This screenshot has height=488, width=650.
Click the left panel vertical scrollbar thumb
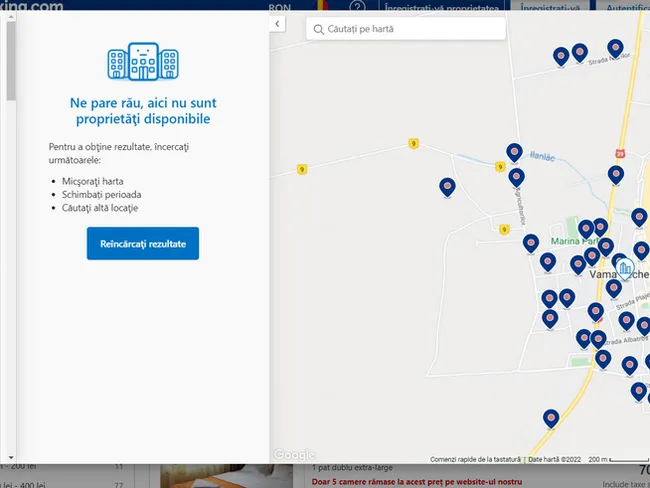[10, 60]
